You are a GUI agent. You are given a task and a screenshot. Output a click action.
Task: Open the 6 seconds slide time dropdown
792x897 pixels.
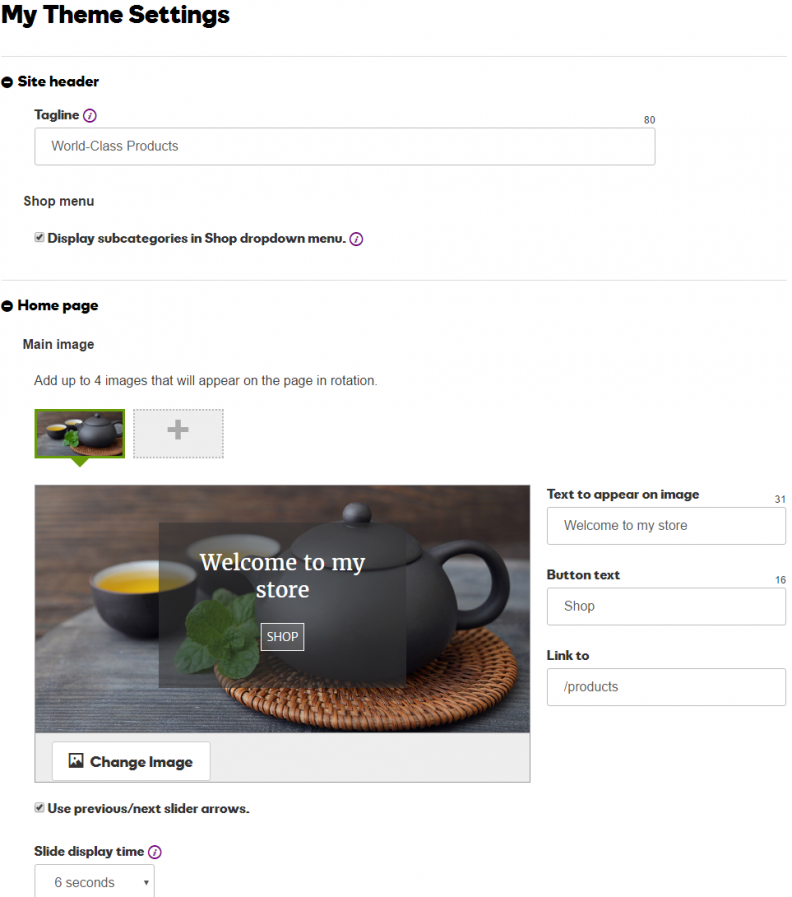[94, 881]
